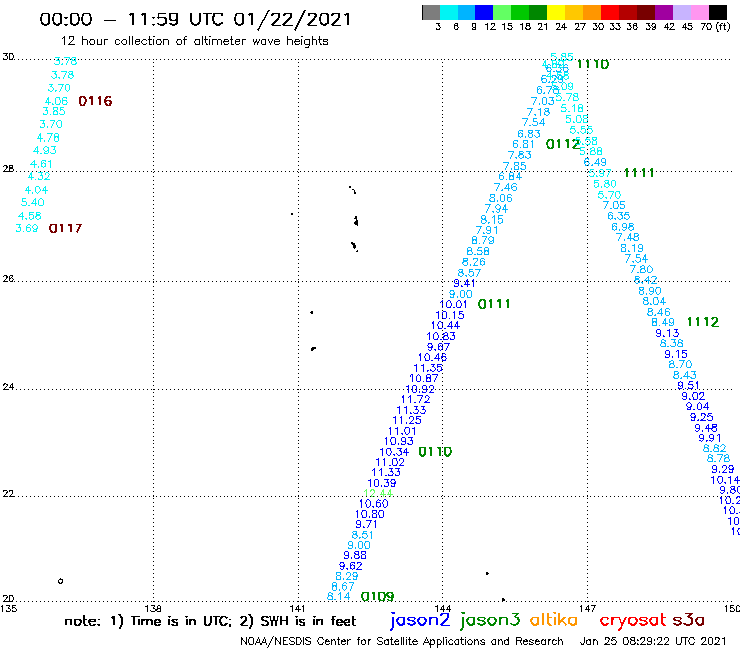740x650 pixels.
Task: Click the wave height value '10.01'
Action: click(454, 304)
